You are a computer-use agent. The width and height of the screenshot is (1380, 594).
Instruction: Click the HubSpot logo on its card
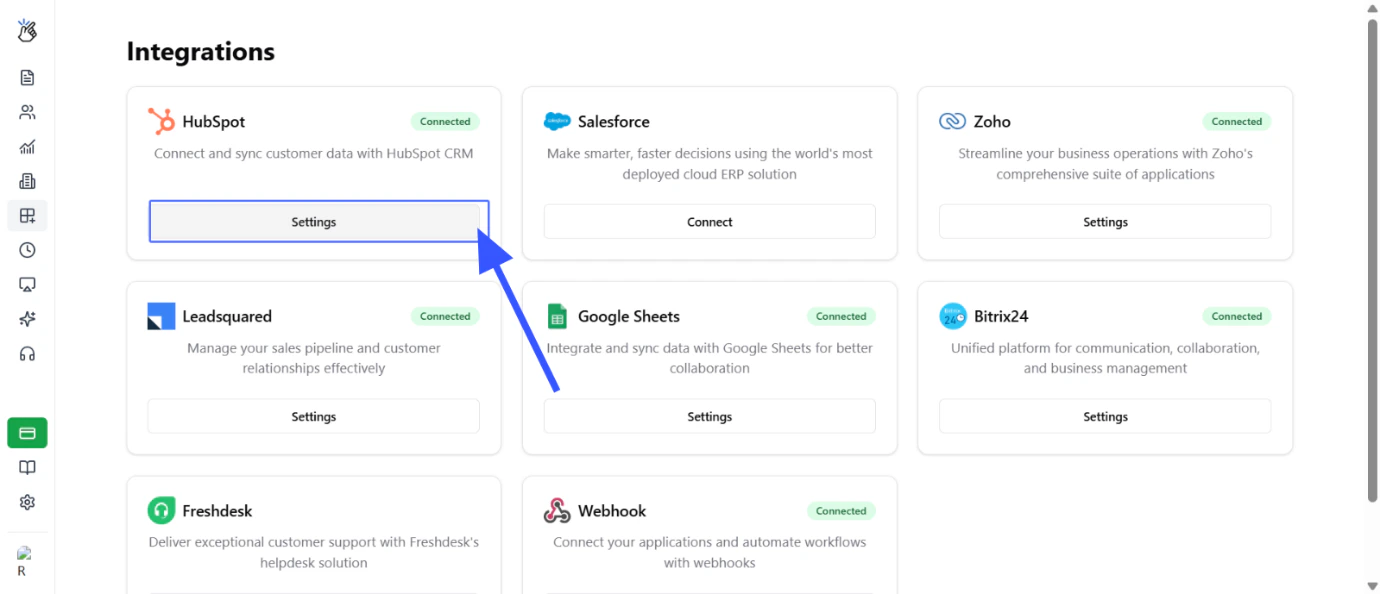click(161, 121)
